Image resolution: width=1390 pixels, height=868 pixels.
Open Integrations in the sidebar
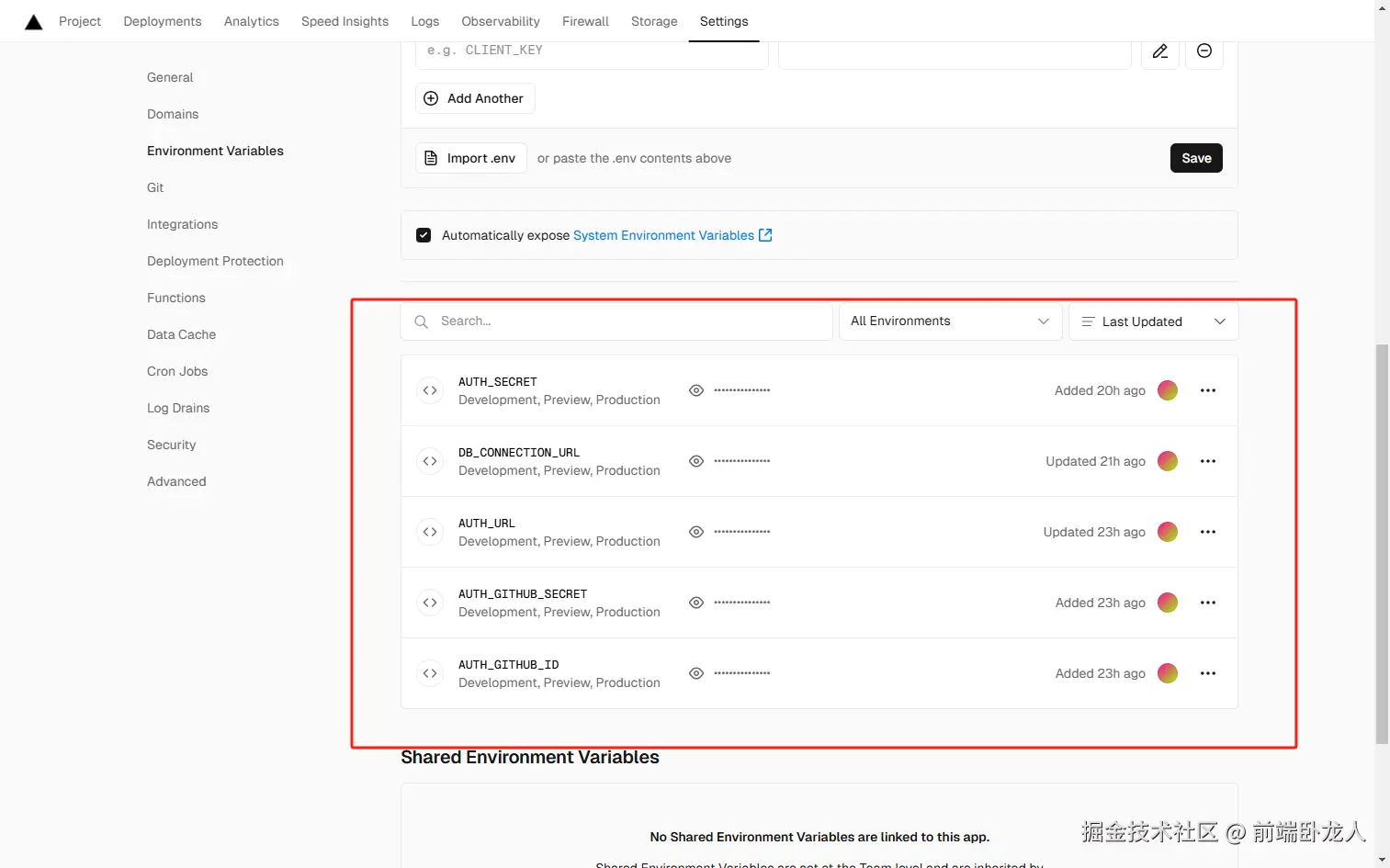tap(182, 224)
